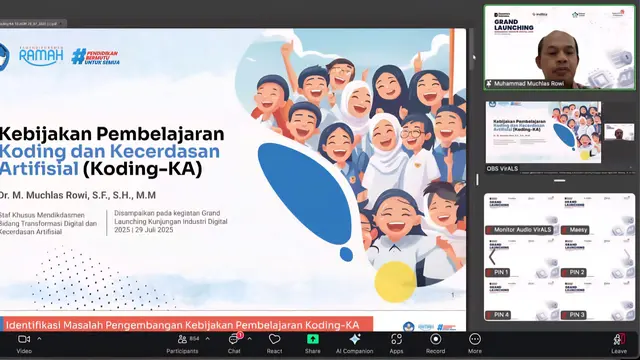Click the gallery panel collapse handle bar
The width and height of the screenshot is (640, 360).
coord(560,180)
